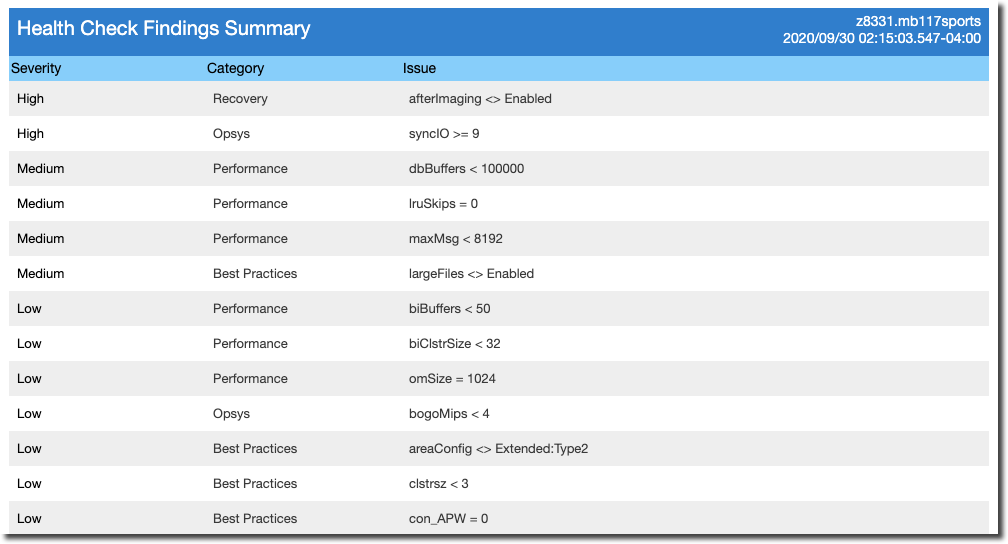Image resolution: width=1008 pixels, height=544 pixels.
Task: Select the areaConfig <> Extended:Type2 issue
Action: [x=498, y=448]
